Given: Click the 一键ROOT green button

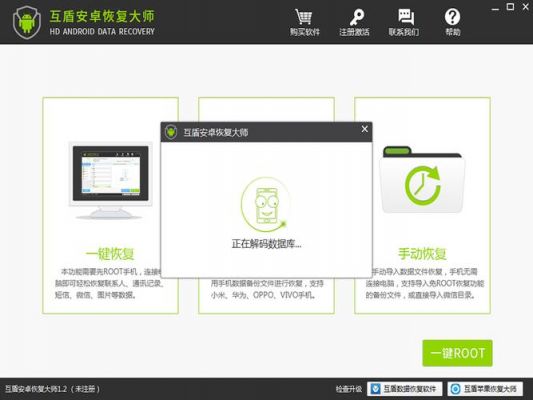Looking at the screenshot, I should tap(457, 353).
